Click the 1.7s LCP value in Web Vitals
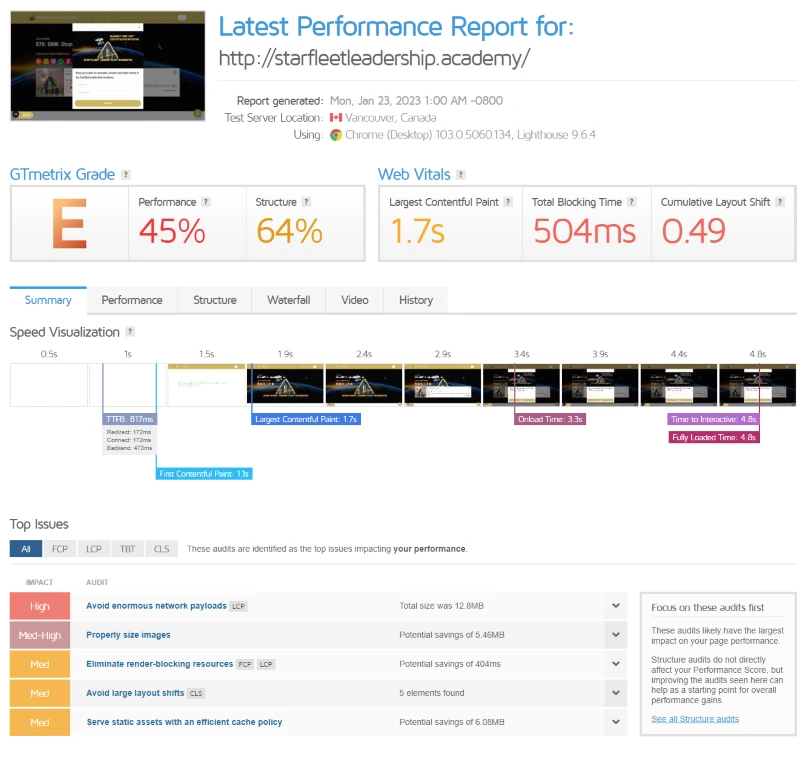The image size is (808, 768). [x=417, y=231]
